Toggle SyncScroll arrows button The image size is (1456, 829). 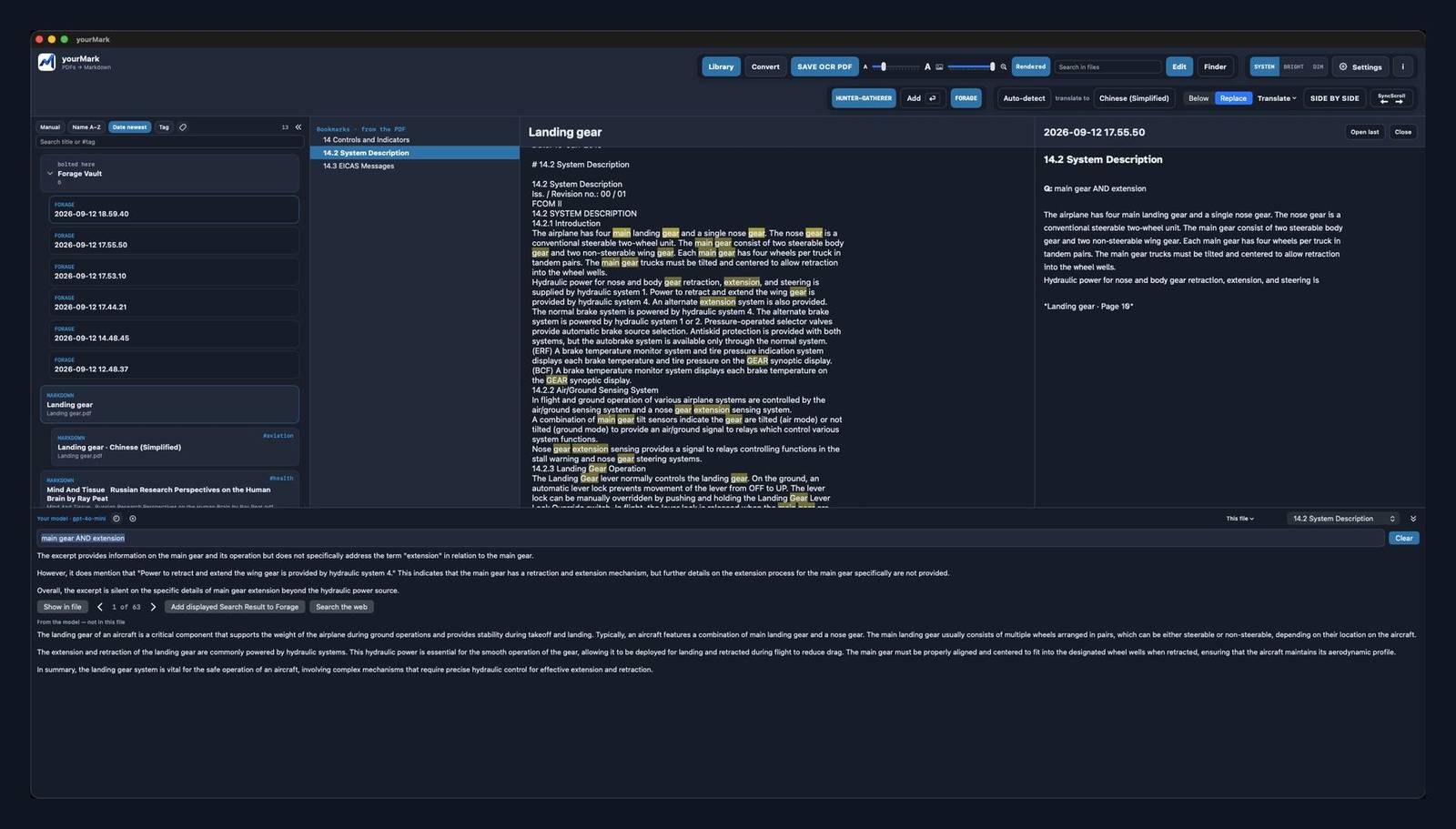pos(1391,98)
